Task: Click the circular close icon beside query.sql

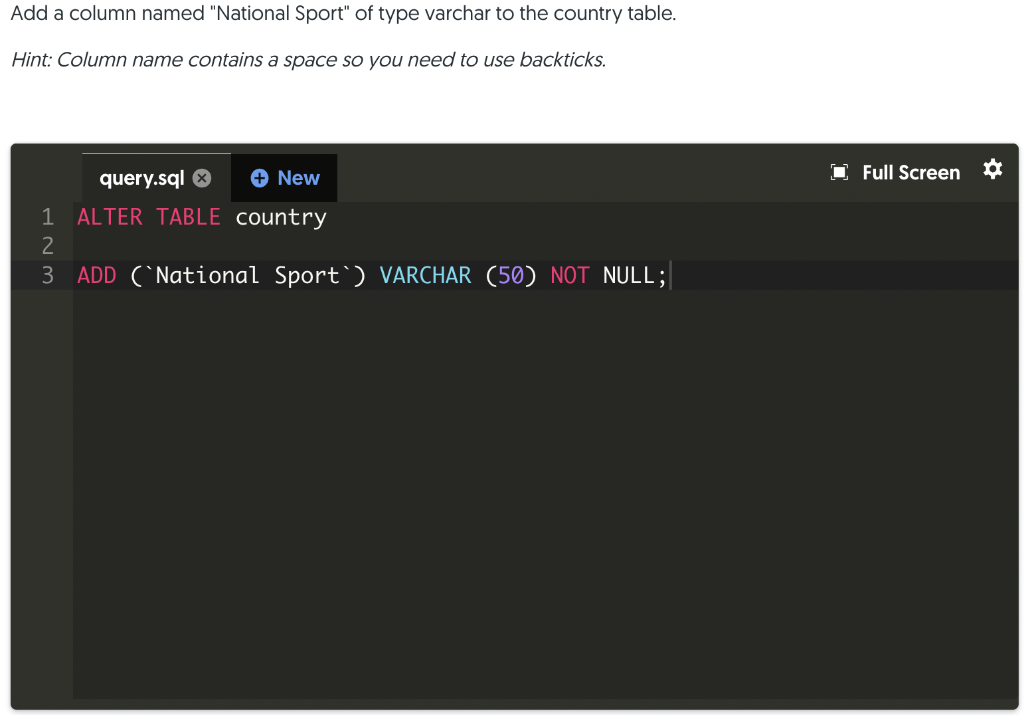Action: (x=203, y=177)
